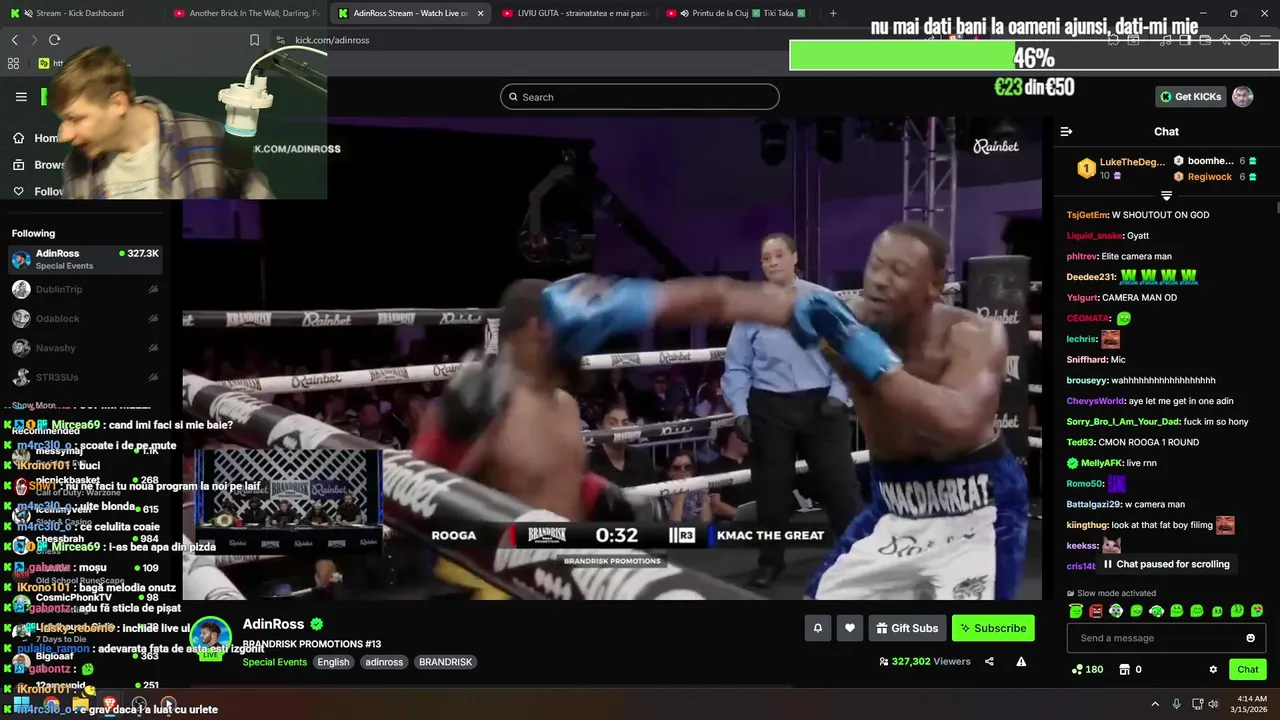Click ChevysWorld username in chat
The width and height of the screenshot is (1280, 720).
pyautogui.click(x=1096, y=401)
